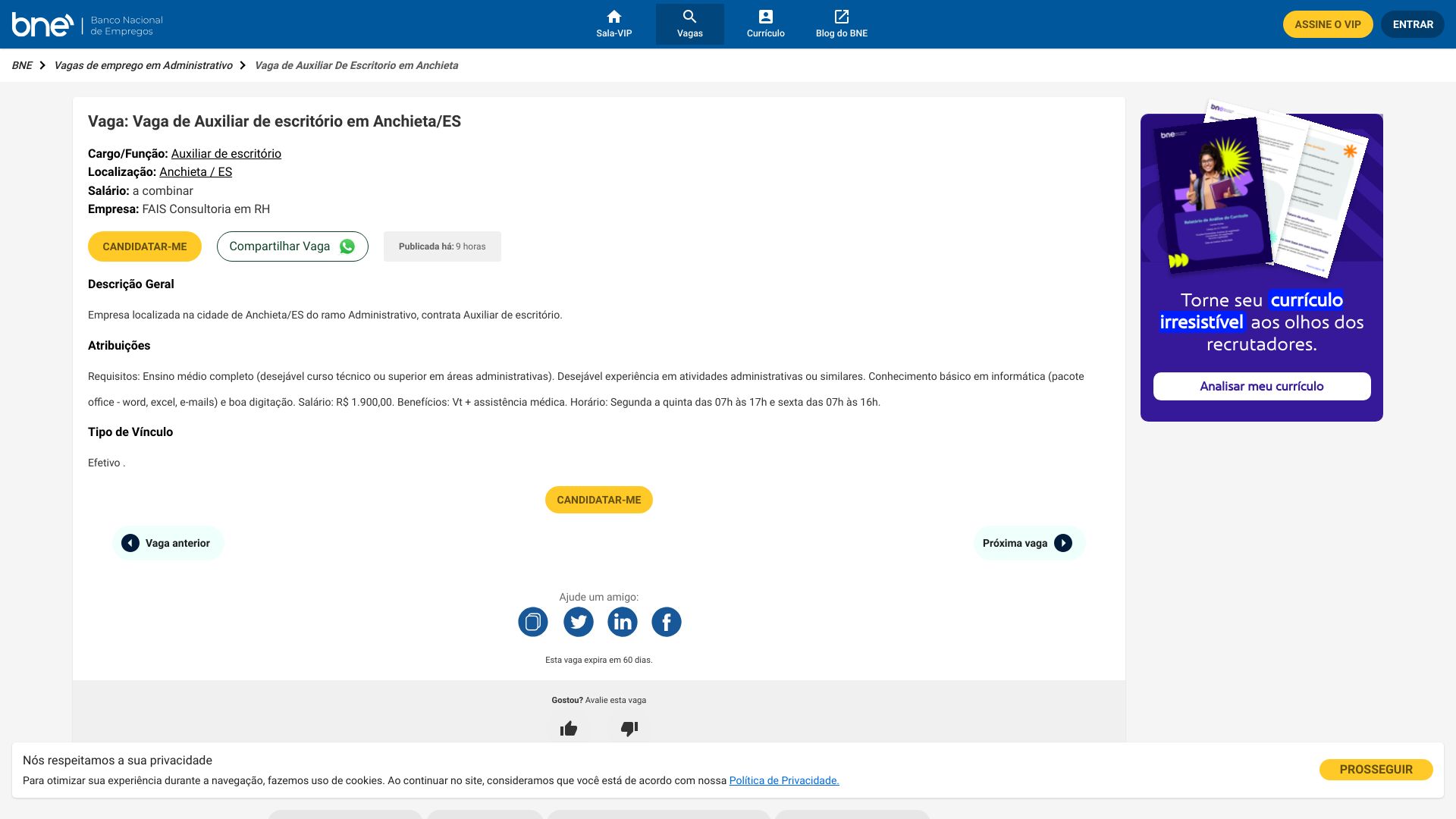Open Blog do BNE external link
The width and height of the screenshot is (1456, 819).
click(x=841, y=24)
